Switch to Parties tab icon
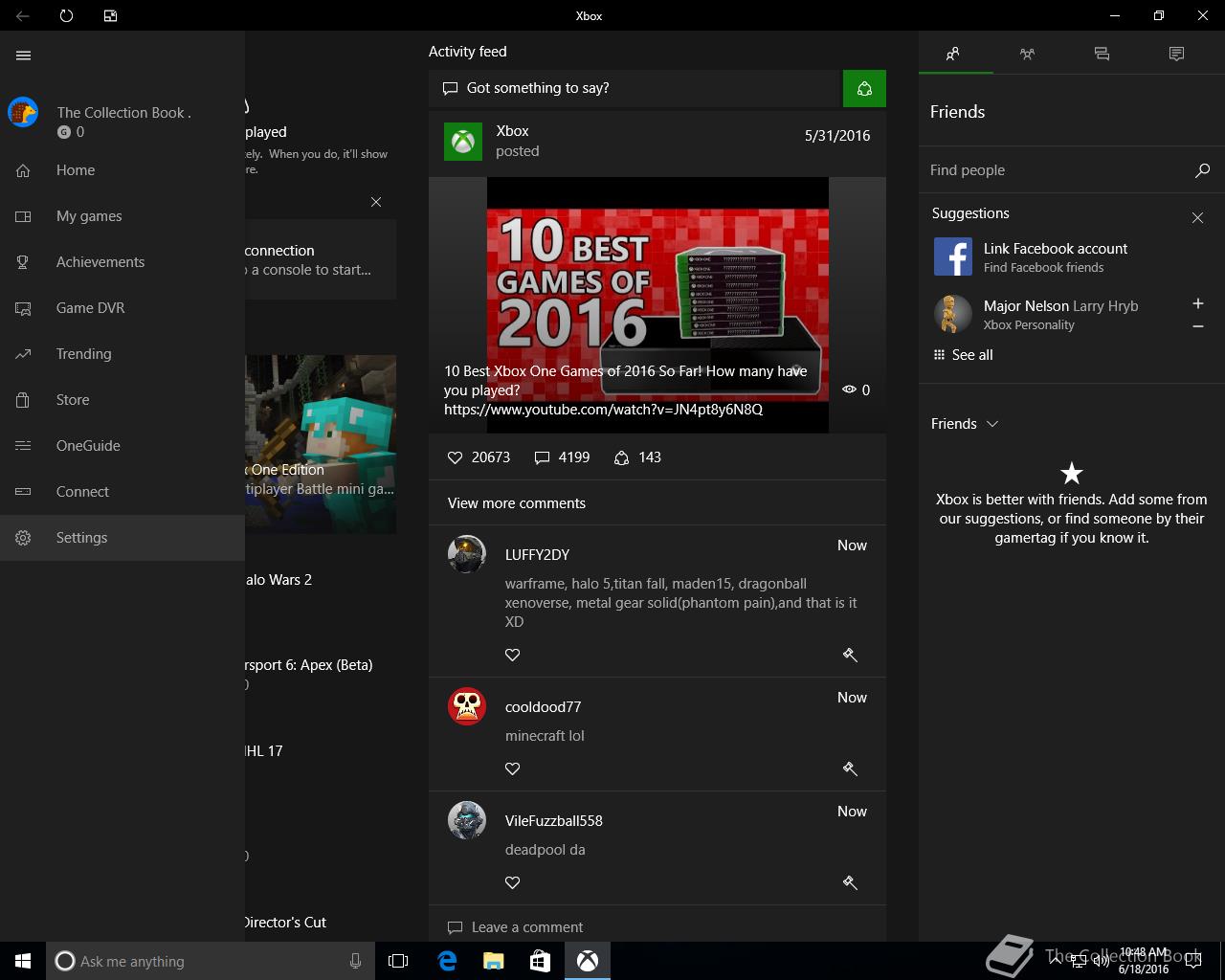 point(1027,54)
